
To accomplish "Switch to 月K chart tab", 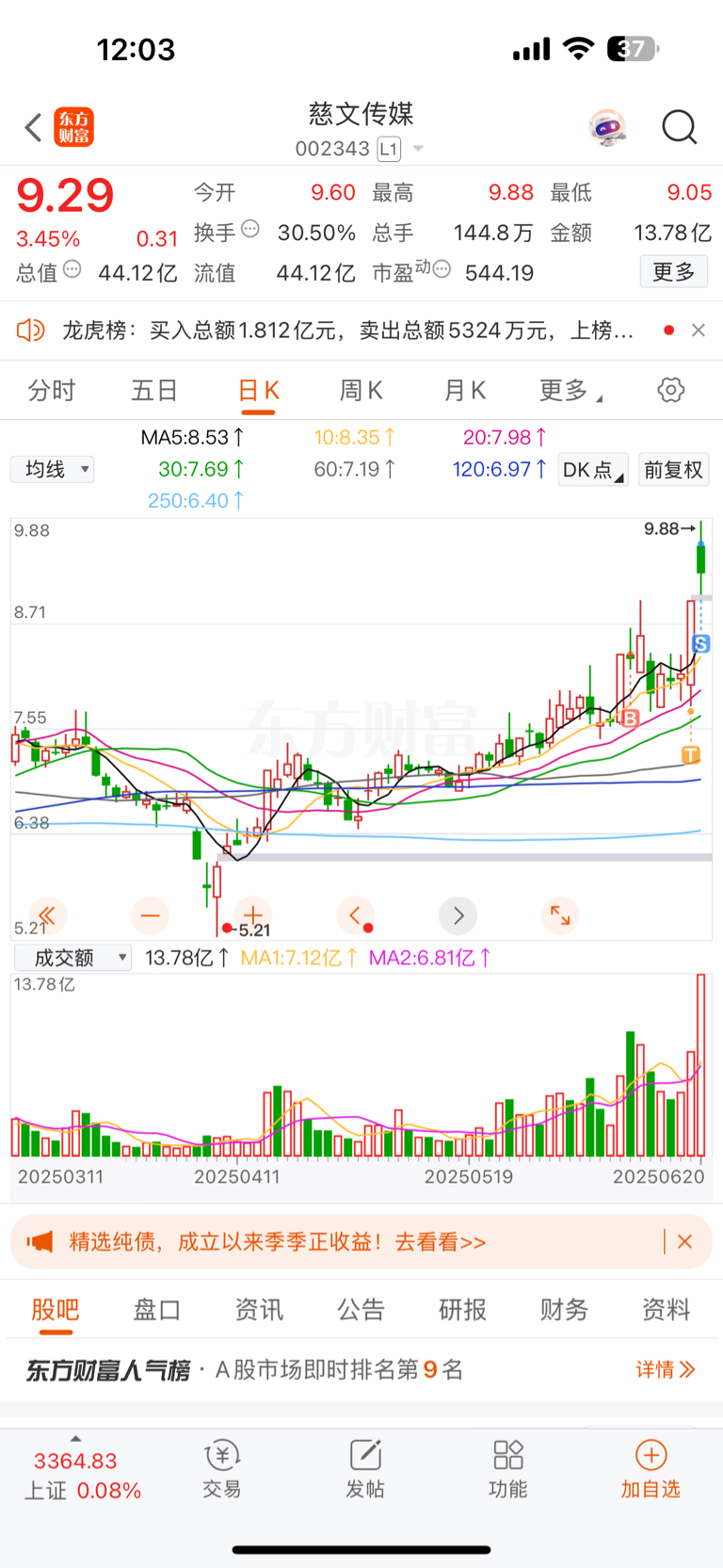I will [x=464, y=390].
